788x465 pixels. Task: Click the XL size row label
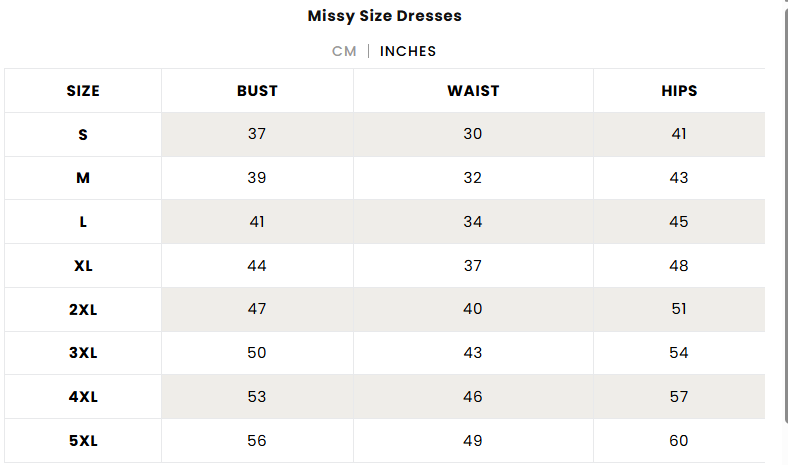tap(83, 265)
